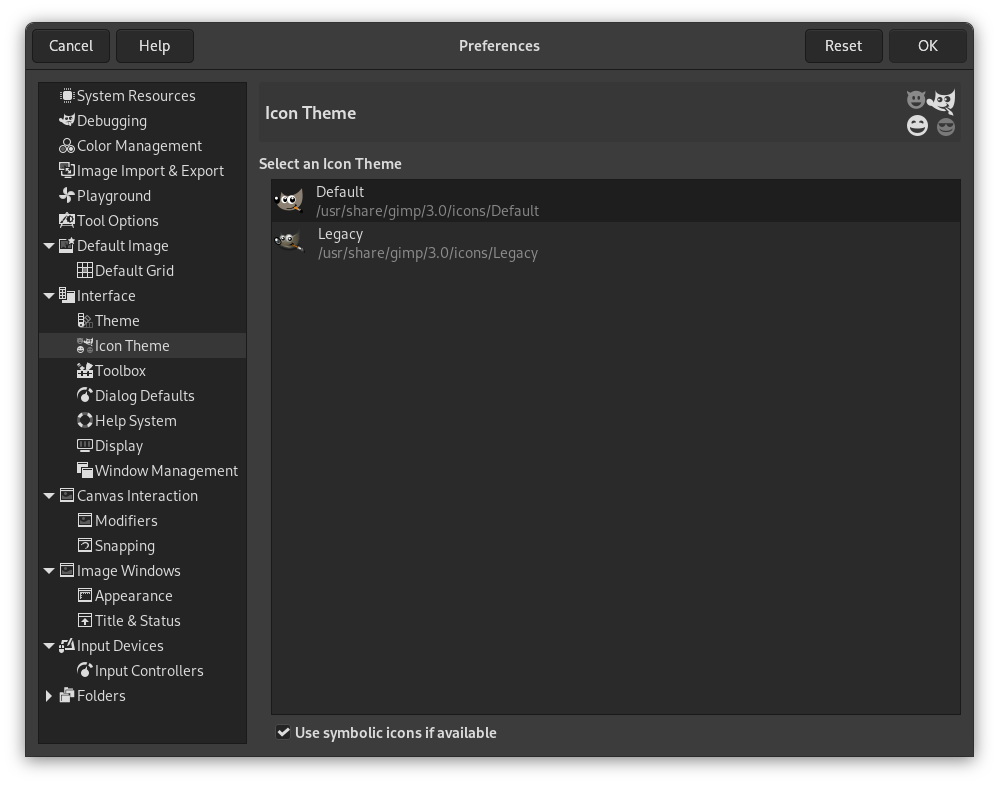Image resolution: width=999 pixels, height=785 pixels.
Task: Click the Help button
Action: [155, 45]
